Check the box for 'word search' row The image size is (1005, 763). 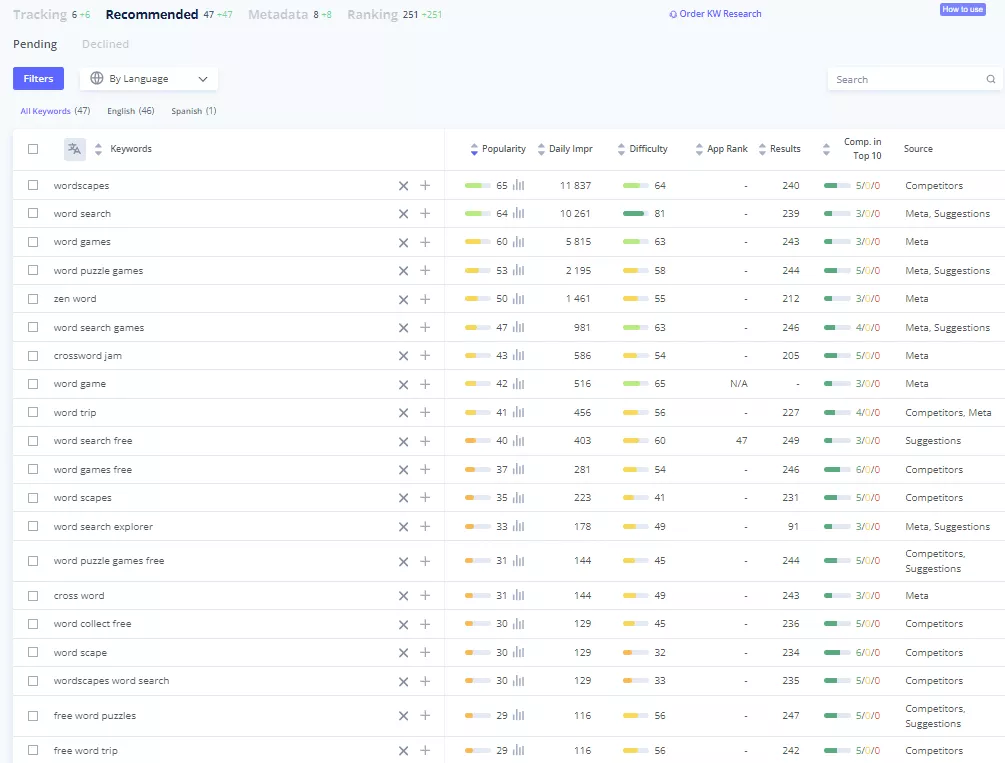(33, 214)
